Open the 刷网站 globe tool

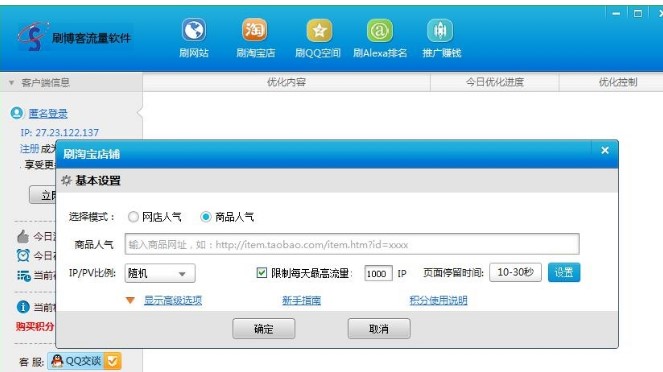click(194, 38)
